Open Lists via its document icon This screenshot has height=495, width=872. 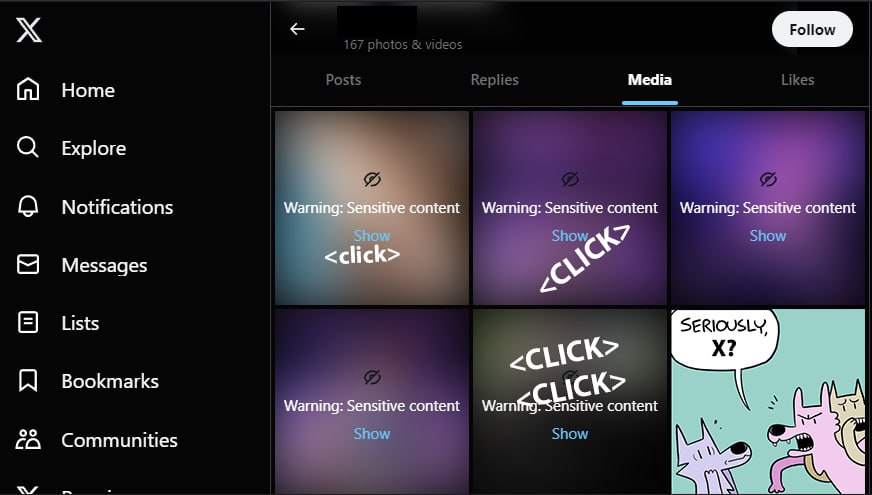pyautogui.click(x=28, y=323)
